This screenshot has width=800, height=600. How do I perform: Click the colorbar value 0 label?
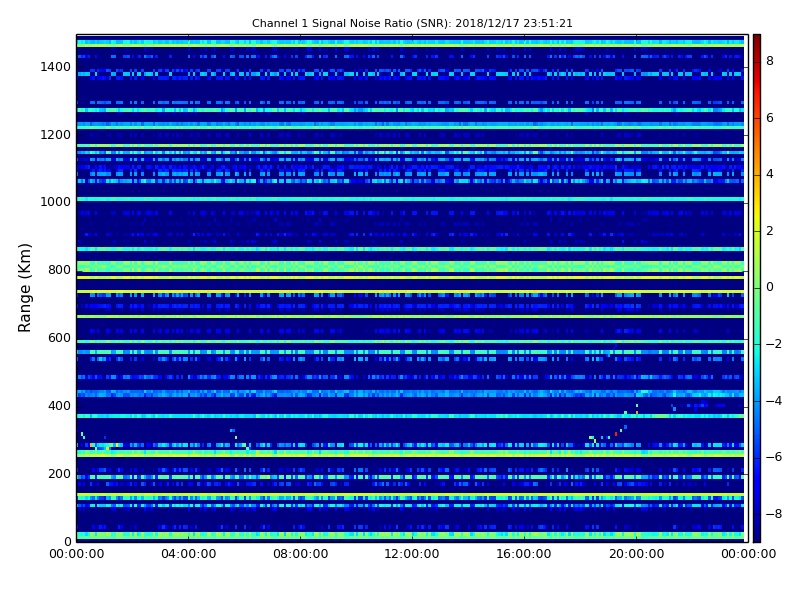pyautogui.click(x=770, y=287)
